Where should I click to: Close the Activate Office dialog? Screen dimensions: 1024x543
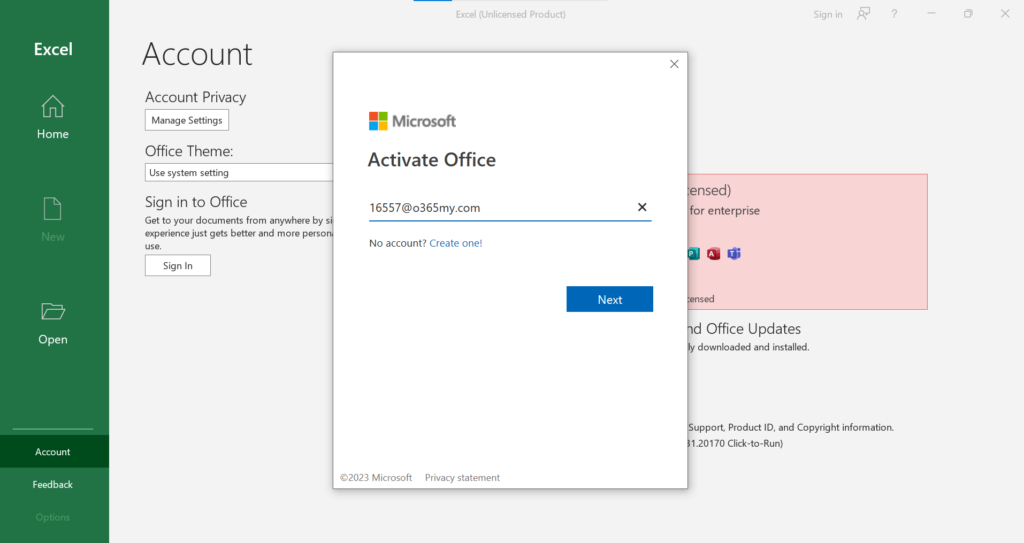(x=674, y=64)
